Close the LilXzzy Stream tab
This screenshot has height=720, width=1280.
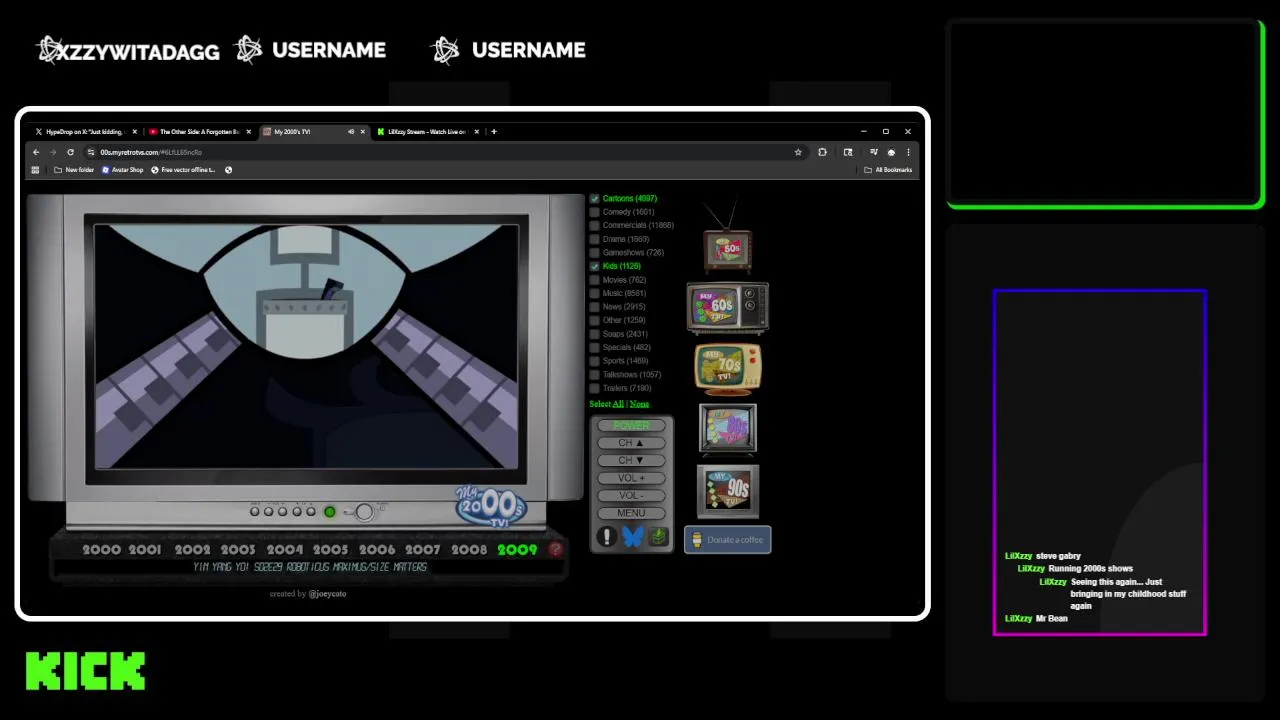(x=477, y=131)
